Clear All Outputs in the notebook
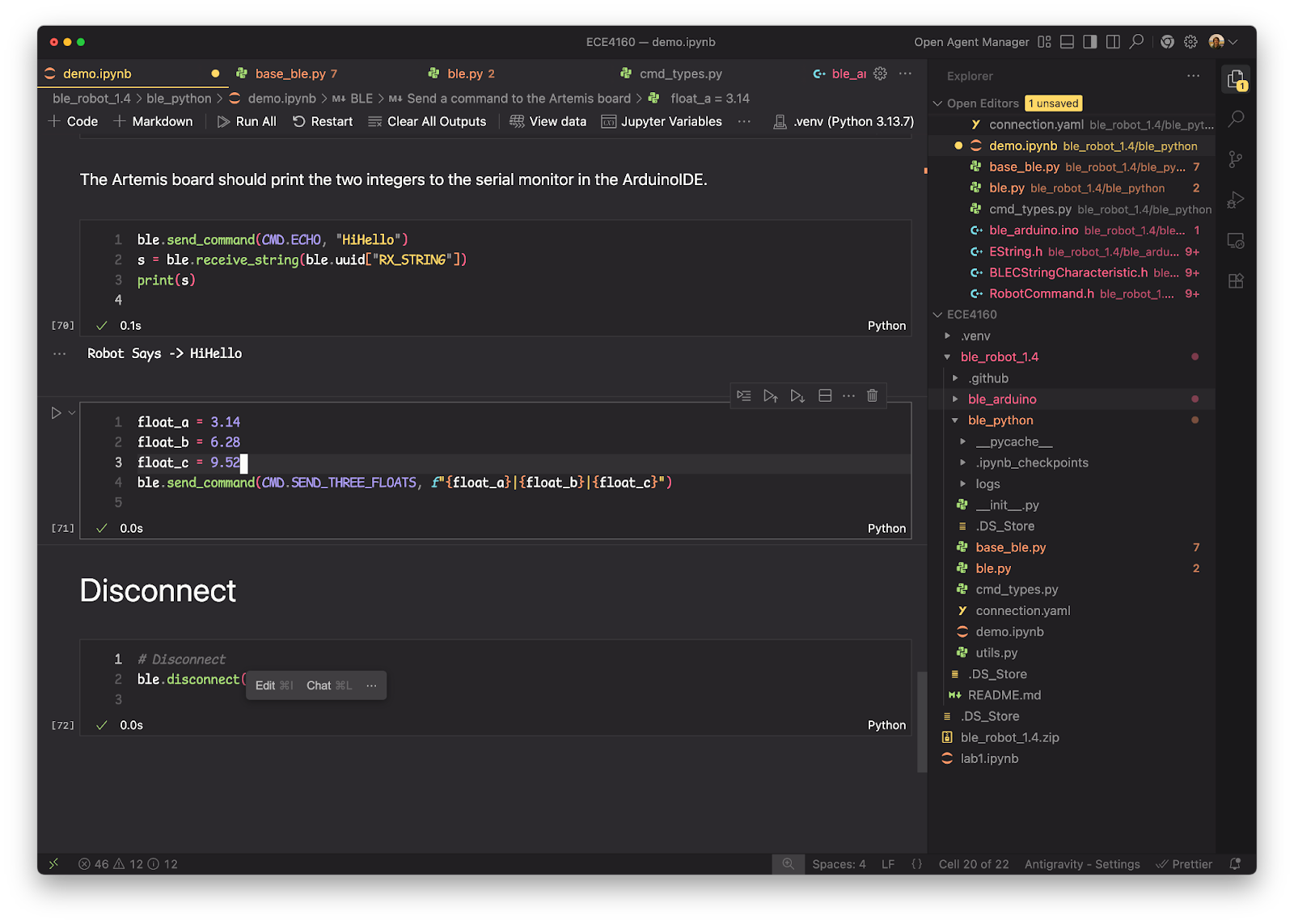Viewport: 1294px width, 924px height. coord(428,121)
